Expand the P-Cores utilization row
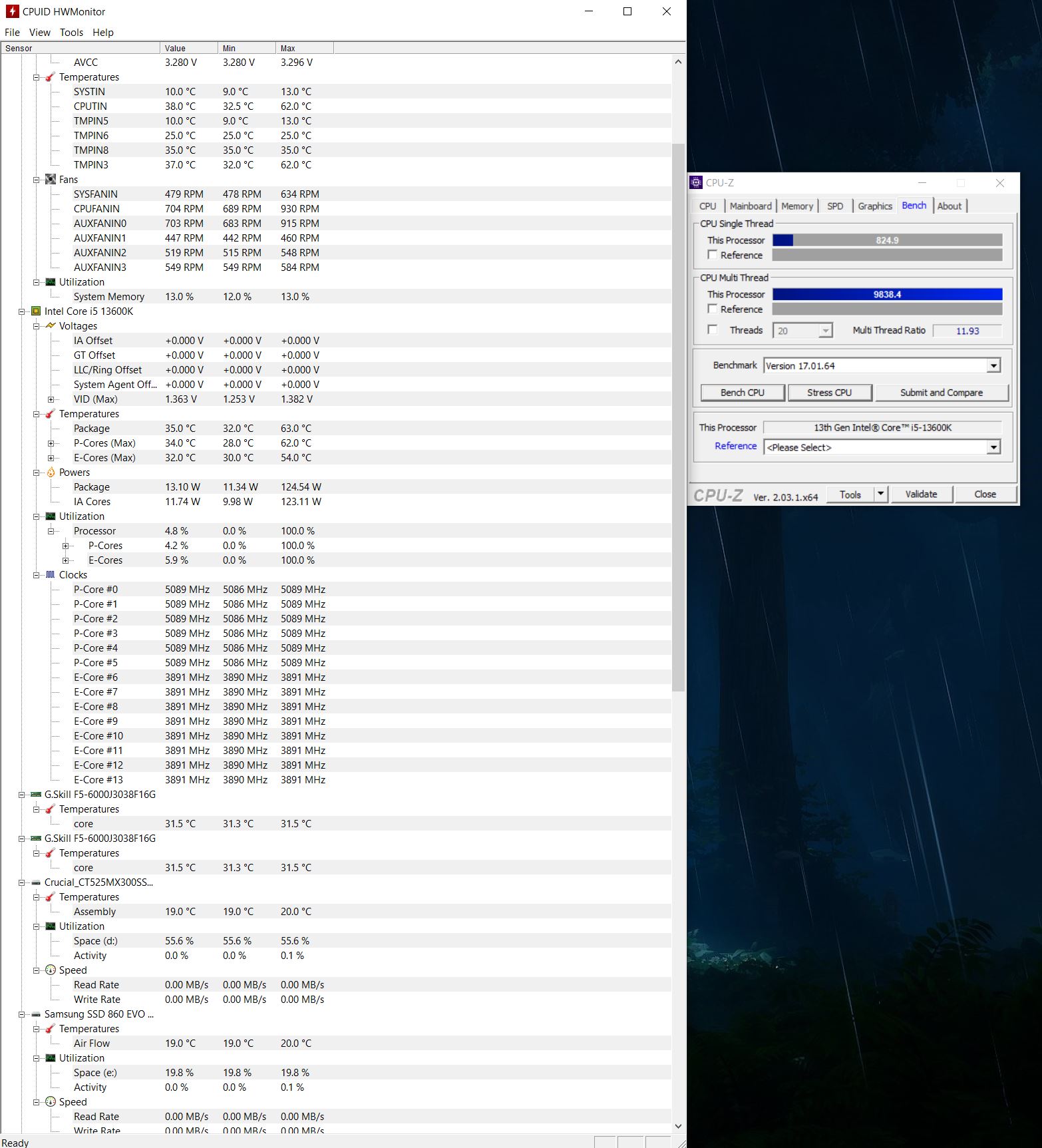Screen dimensions: 1042x1148 click(66, 546)
